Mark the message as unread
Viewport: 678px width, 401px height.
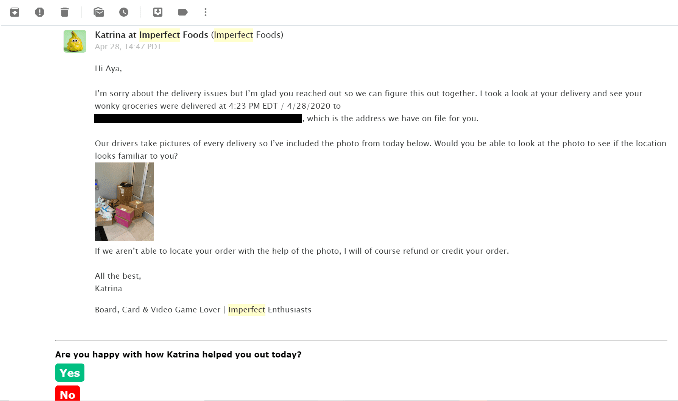point(99,12)
